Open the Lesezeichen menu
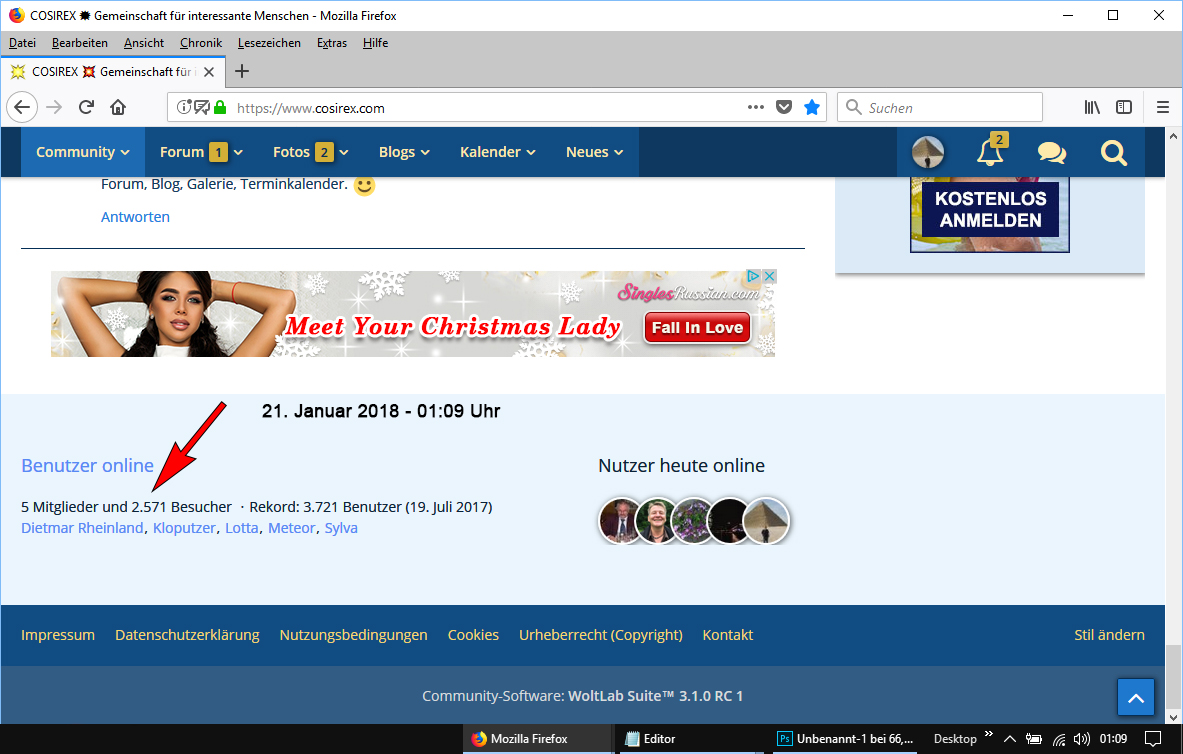 tap(267, 43)
